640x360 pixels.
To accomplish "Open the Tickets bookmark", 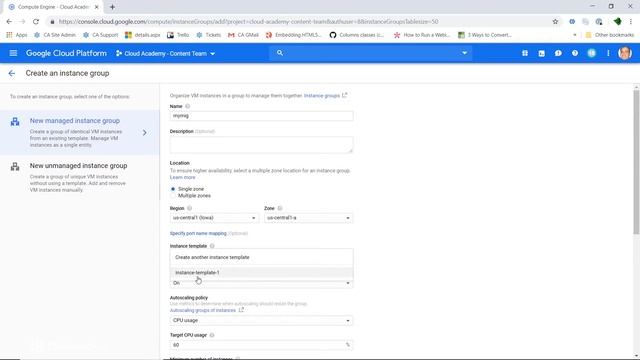I will [x=208, y=35].
